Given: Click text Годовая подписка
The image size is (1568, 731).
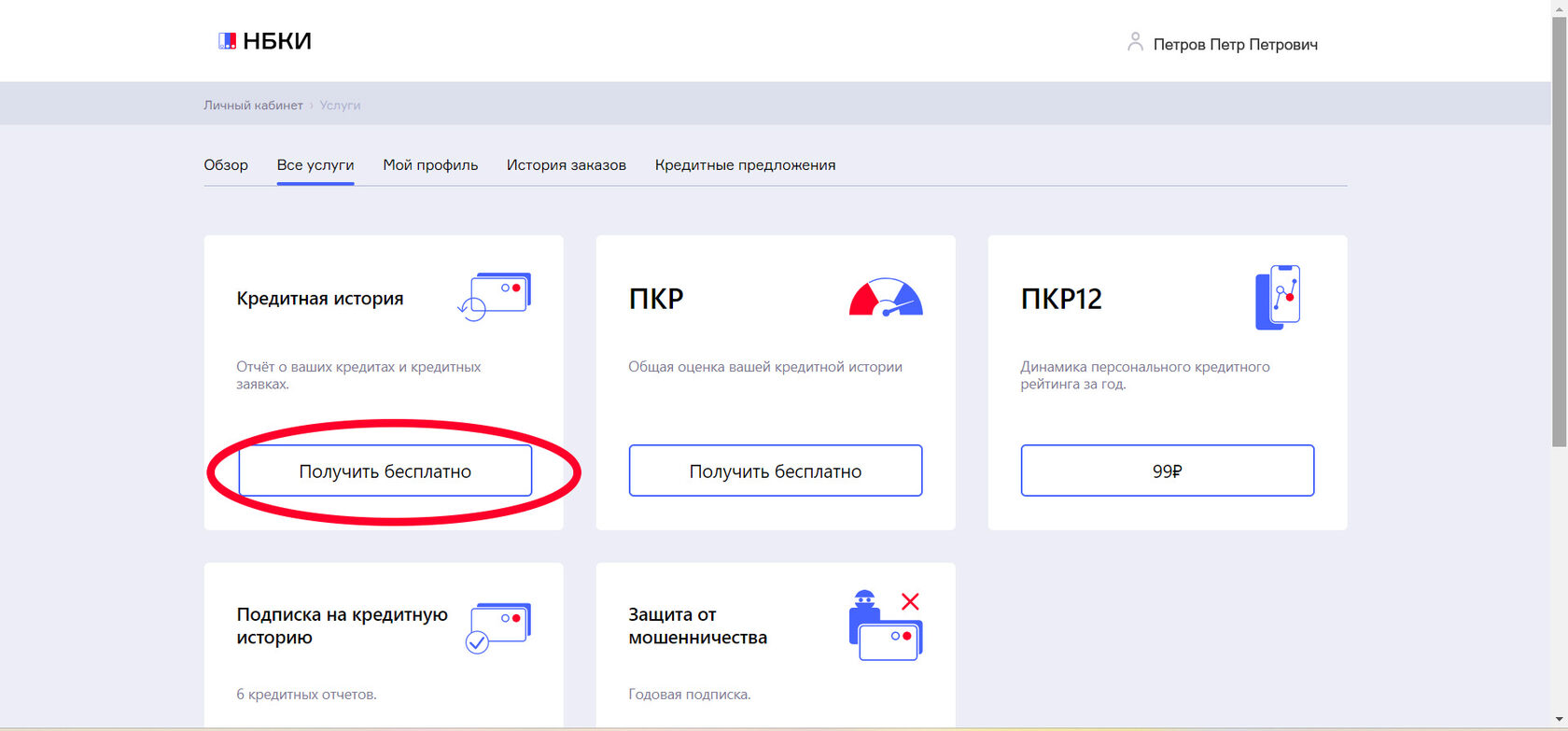Looking at the screenshot, I should [690, 695].
